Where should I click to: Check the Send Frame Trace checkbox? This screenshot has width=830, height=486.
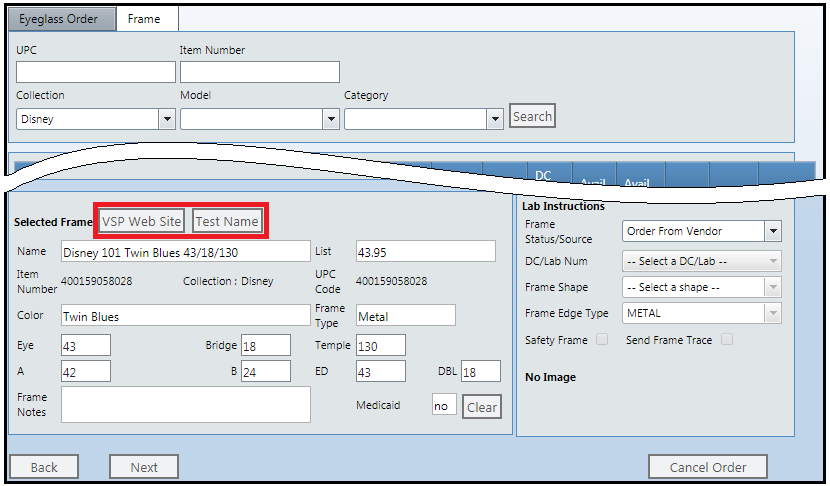[x=727, y=340]
